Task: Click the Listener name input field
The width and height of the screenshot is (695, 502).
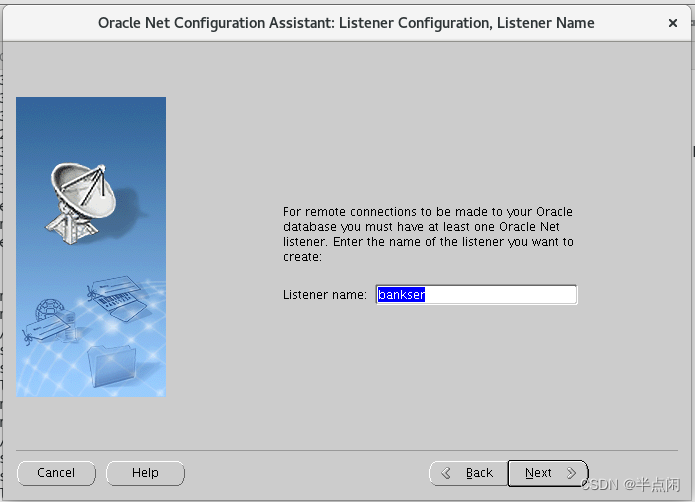Action: tap(476, 295)
